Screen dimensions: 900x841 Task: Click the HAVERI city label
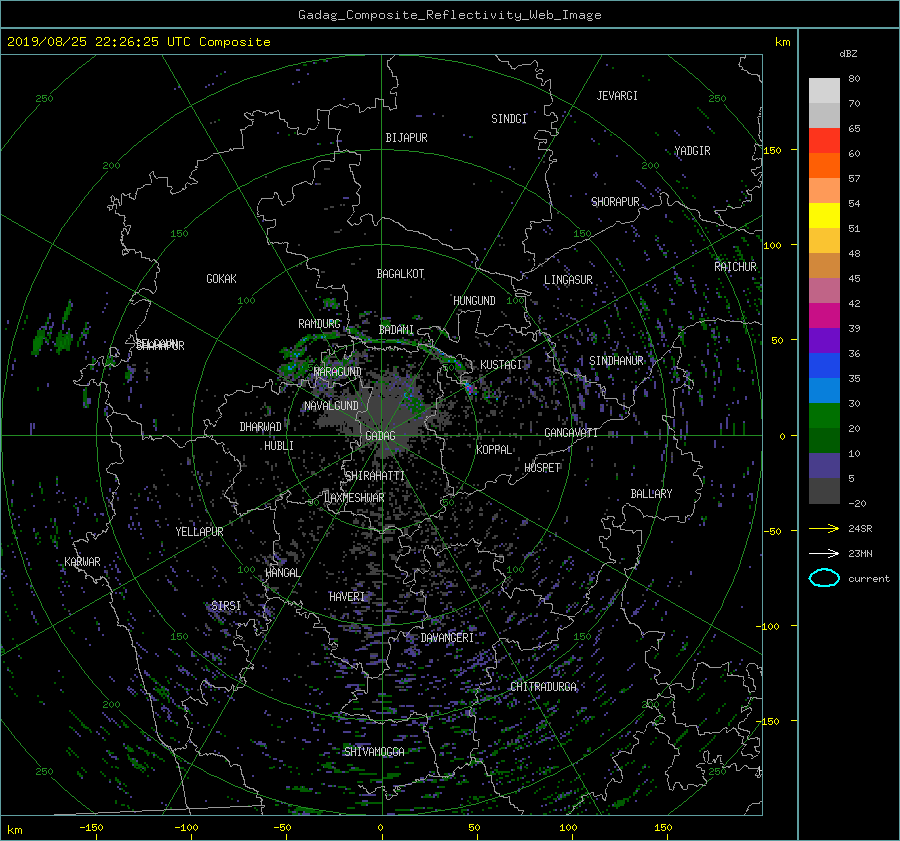(x=347, y=597)
